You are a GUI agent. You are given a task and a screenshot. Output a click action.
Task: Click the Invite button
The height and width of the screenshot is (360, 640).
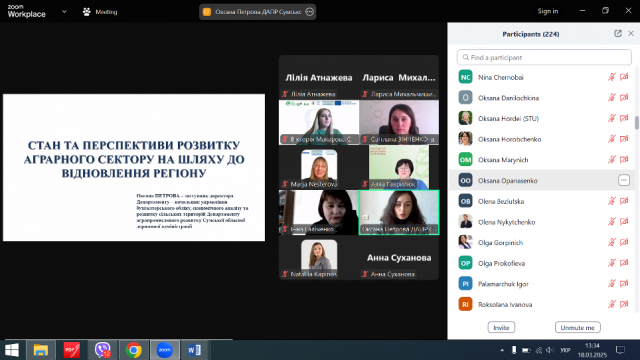(x=501, y=327)
